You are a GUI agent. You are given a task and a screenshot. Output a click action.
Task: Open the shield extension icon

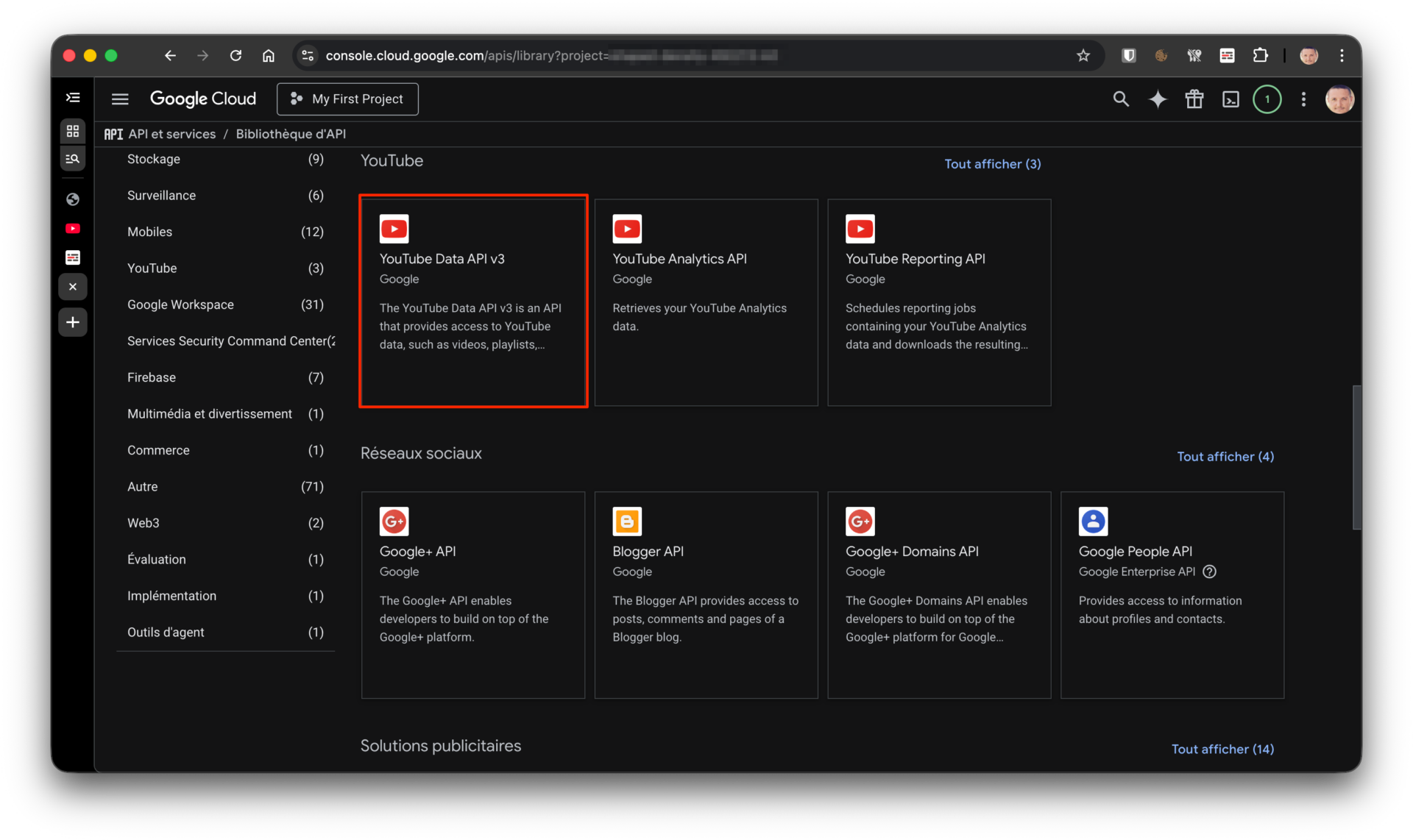pos(1129,56)
